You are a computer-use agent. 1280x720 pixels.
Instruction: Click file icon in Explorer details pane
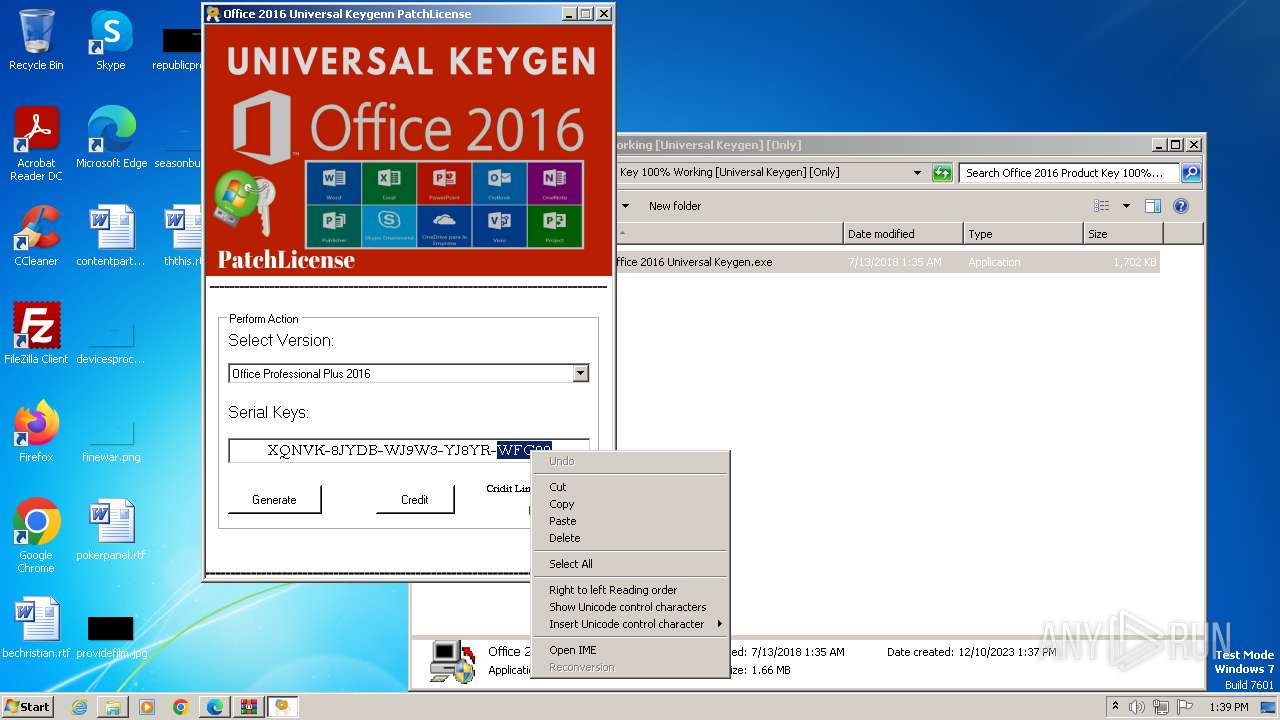tap(452, 660)
